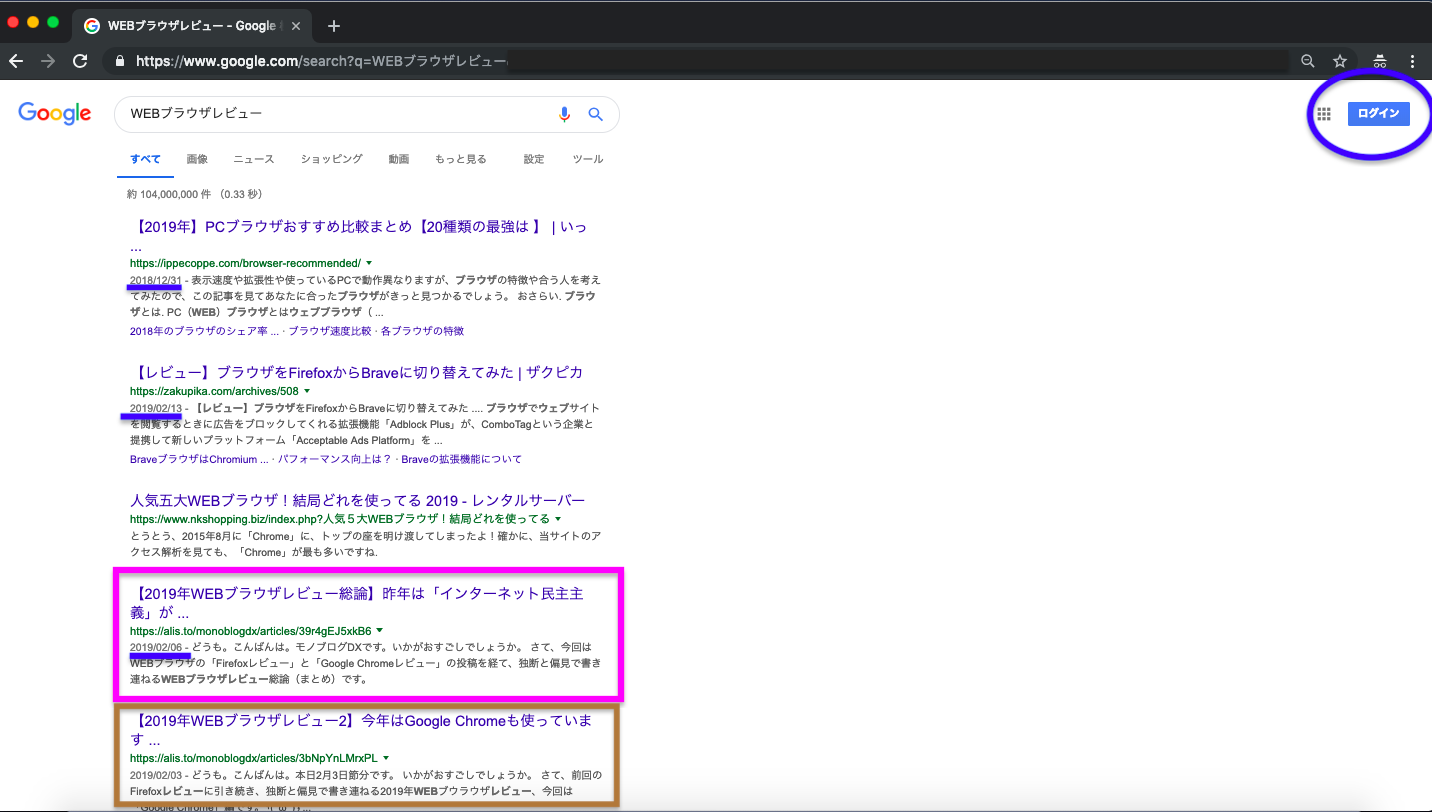Screen dimensions: 1432x812
Task: Click the blue magnifier search button
Action: [595, 114]
